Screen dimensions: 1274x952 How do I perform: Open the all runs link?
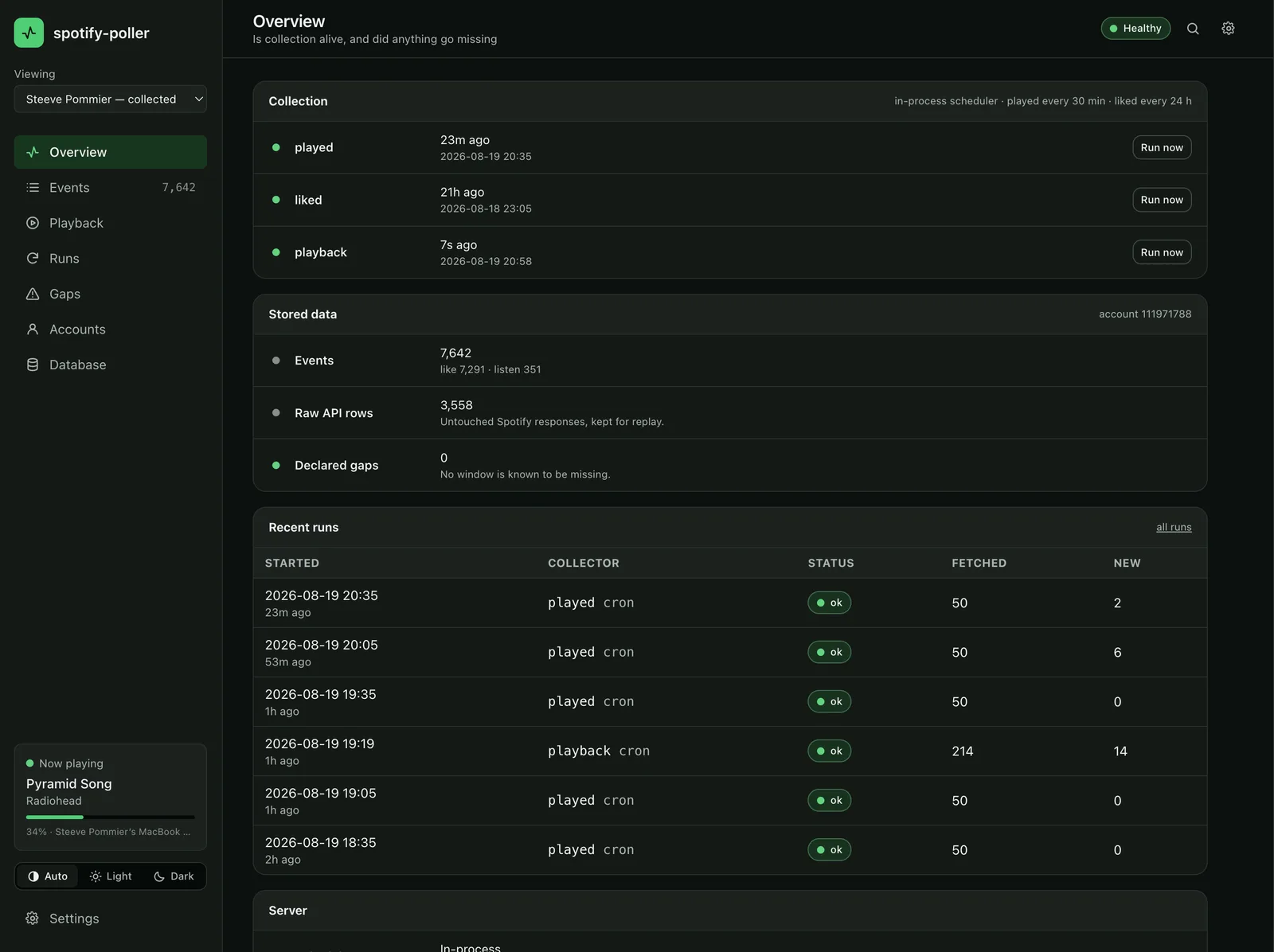point(1174,527)
